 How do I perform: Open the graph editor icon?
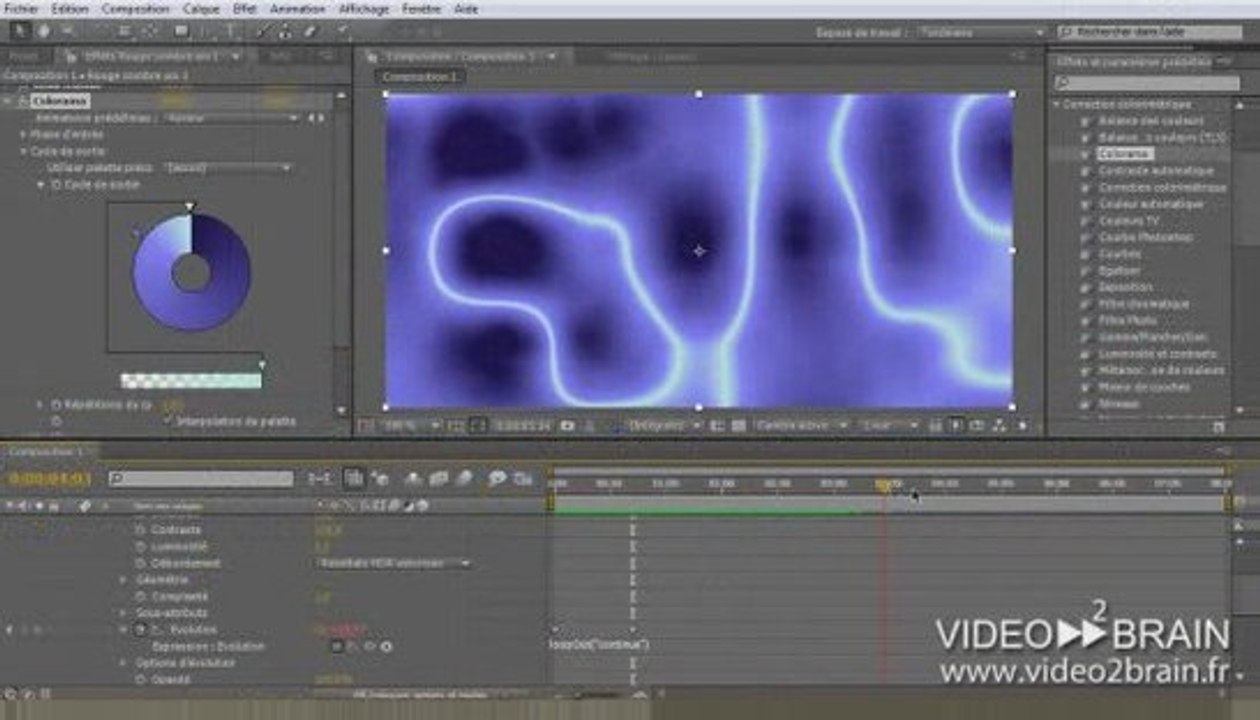[x=523, y=479]
